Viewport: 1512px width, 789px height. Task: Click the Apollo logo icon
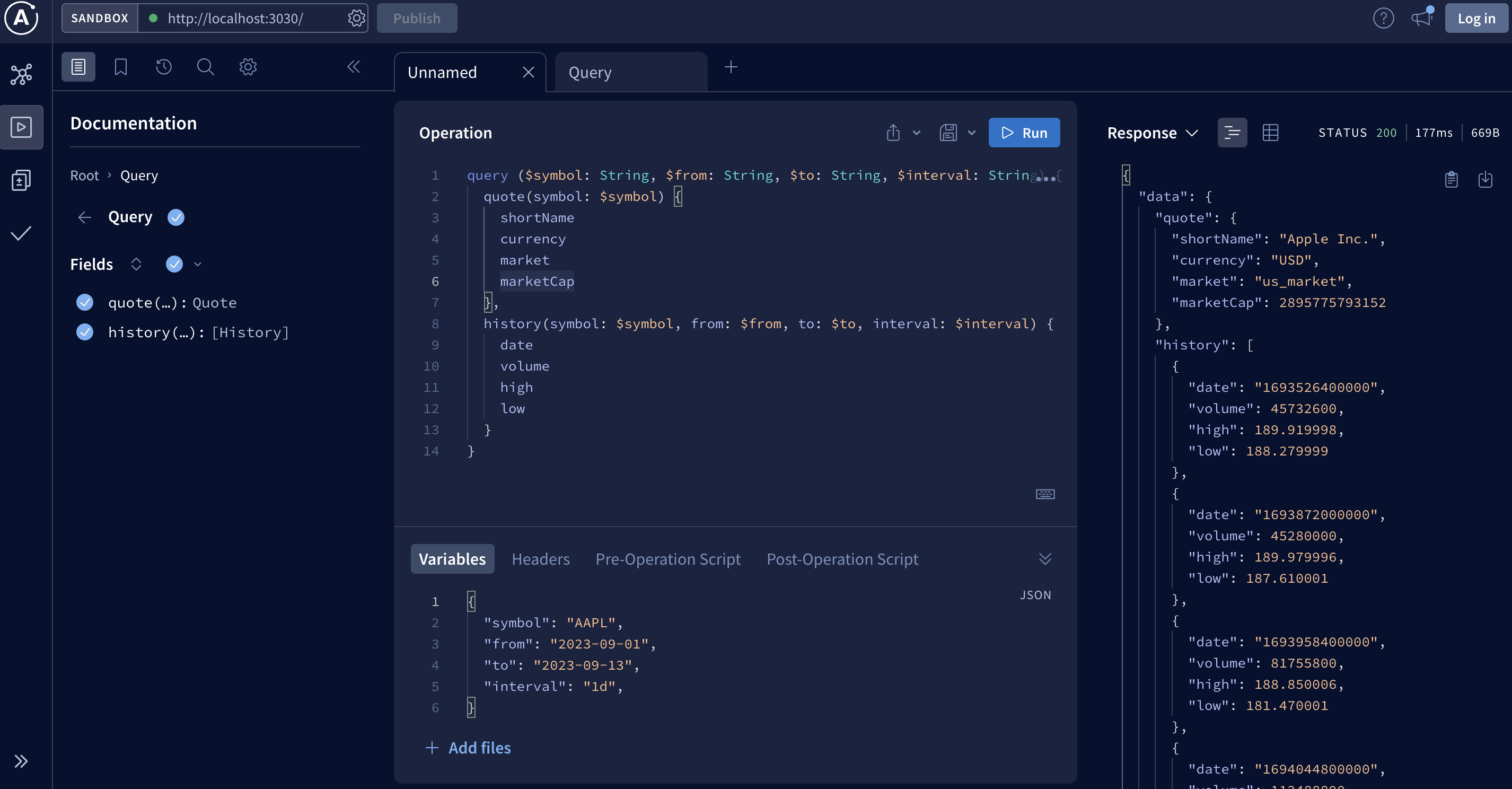(x=21, y=17)
